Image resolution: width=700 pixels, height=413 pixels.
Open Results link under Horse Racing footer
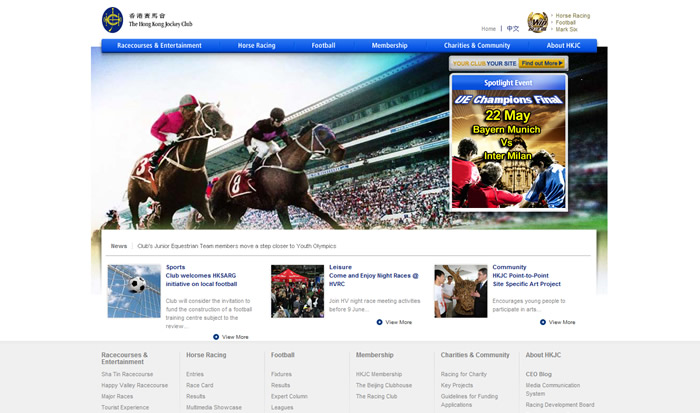[196, 396]
